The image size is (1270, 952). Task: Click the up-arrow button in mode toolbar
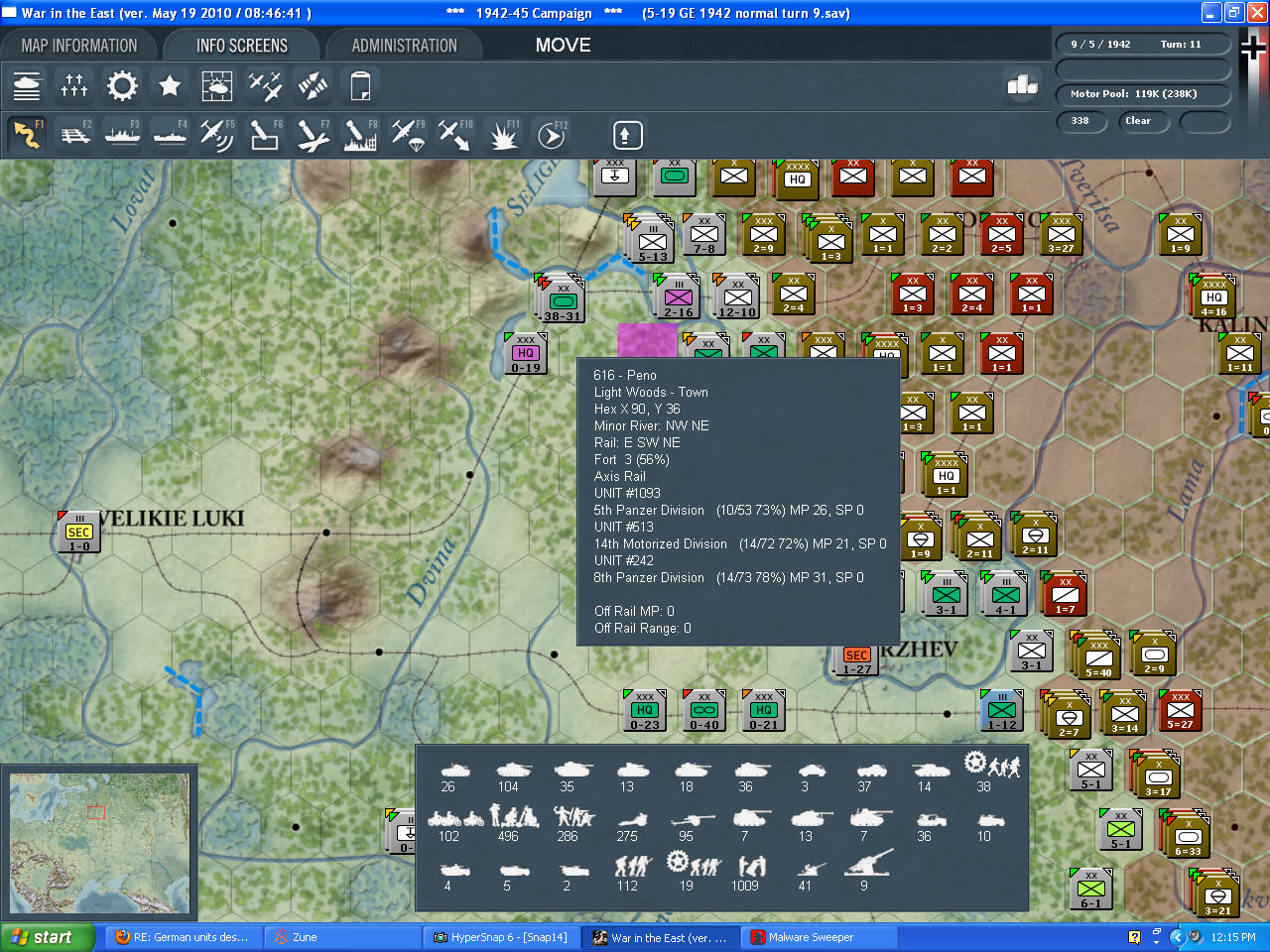pos(626,135)
